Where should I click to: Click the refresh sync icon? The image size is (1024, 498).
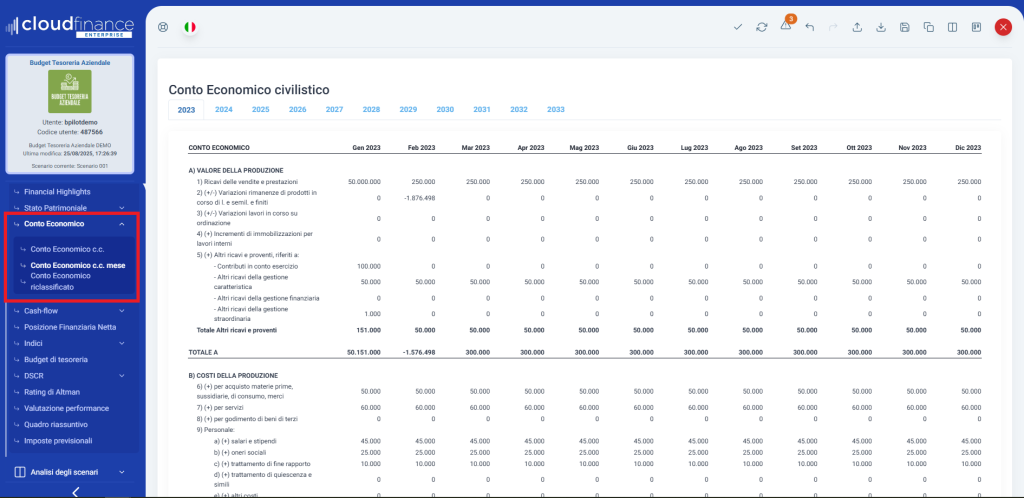tap(762, 27)
